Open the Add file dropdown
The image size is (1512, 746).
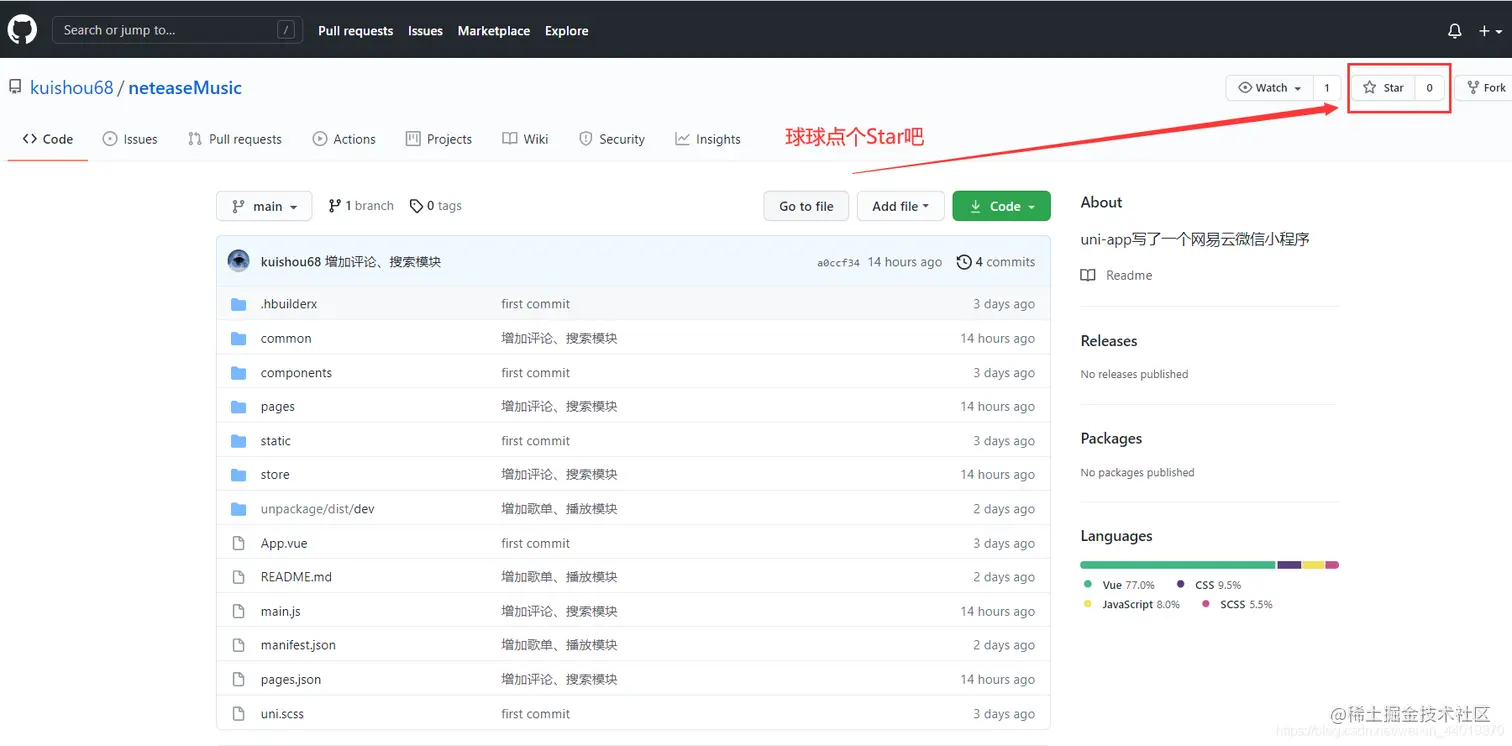click(900, 206)
